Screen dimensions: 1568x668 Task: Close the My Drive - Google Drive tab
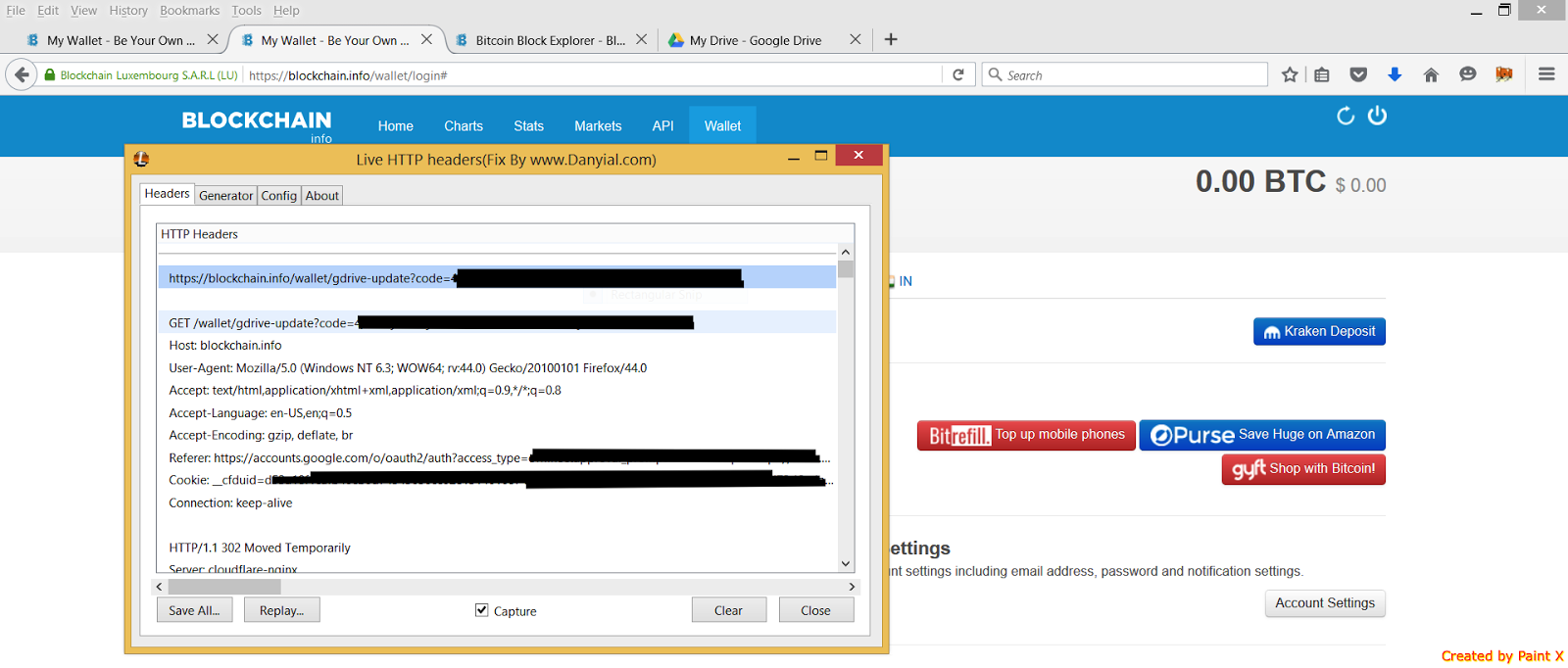[x=856, y=39]
